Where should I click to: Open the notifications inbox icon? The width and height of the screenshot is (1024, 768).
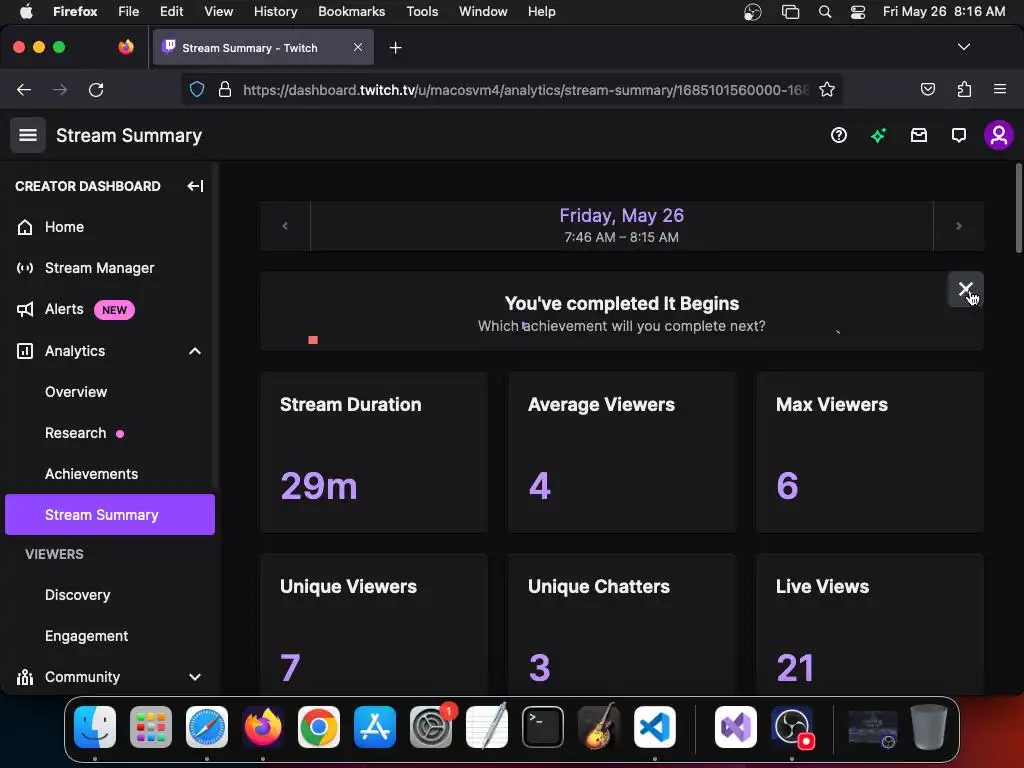[x=919, y=135]
